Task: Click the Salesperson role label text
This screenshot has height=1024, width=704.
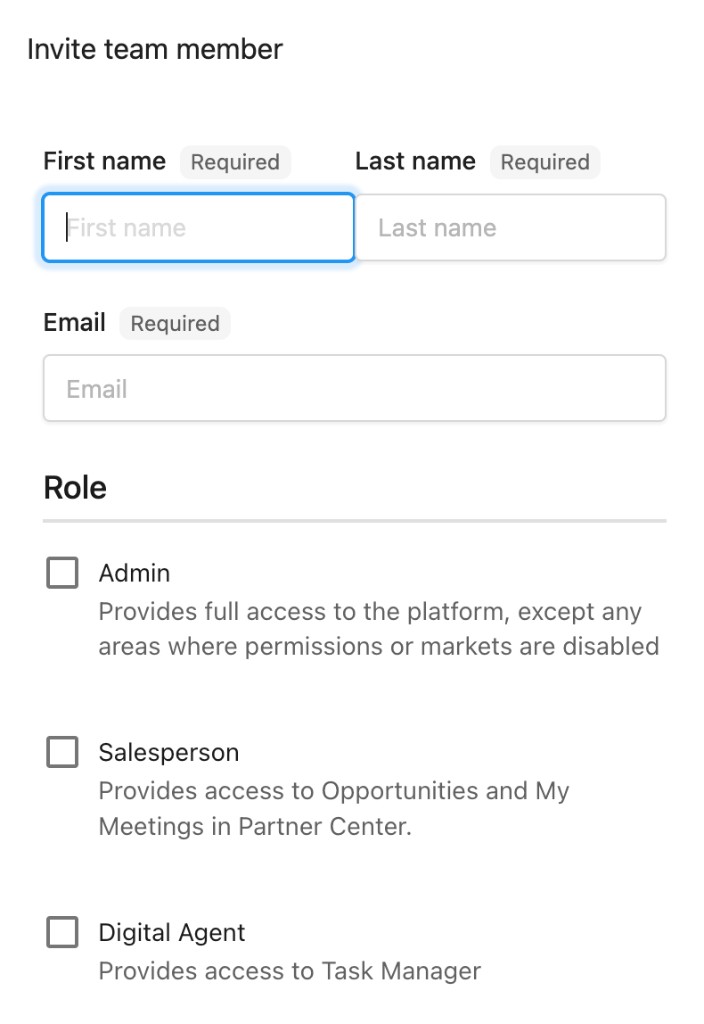Action: pos(168,752)
